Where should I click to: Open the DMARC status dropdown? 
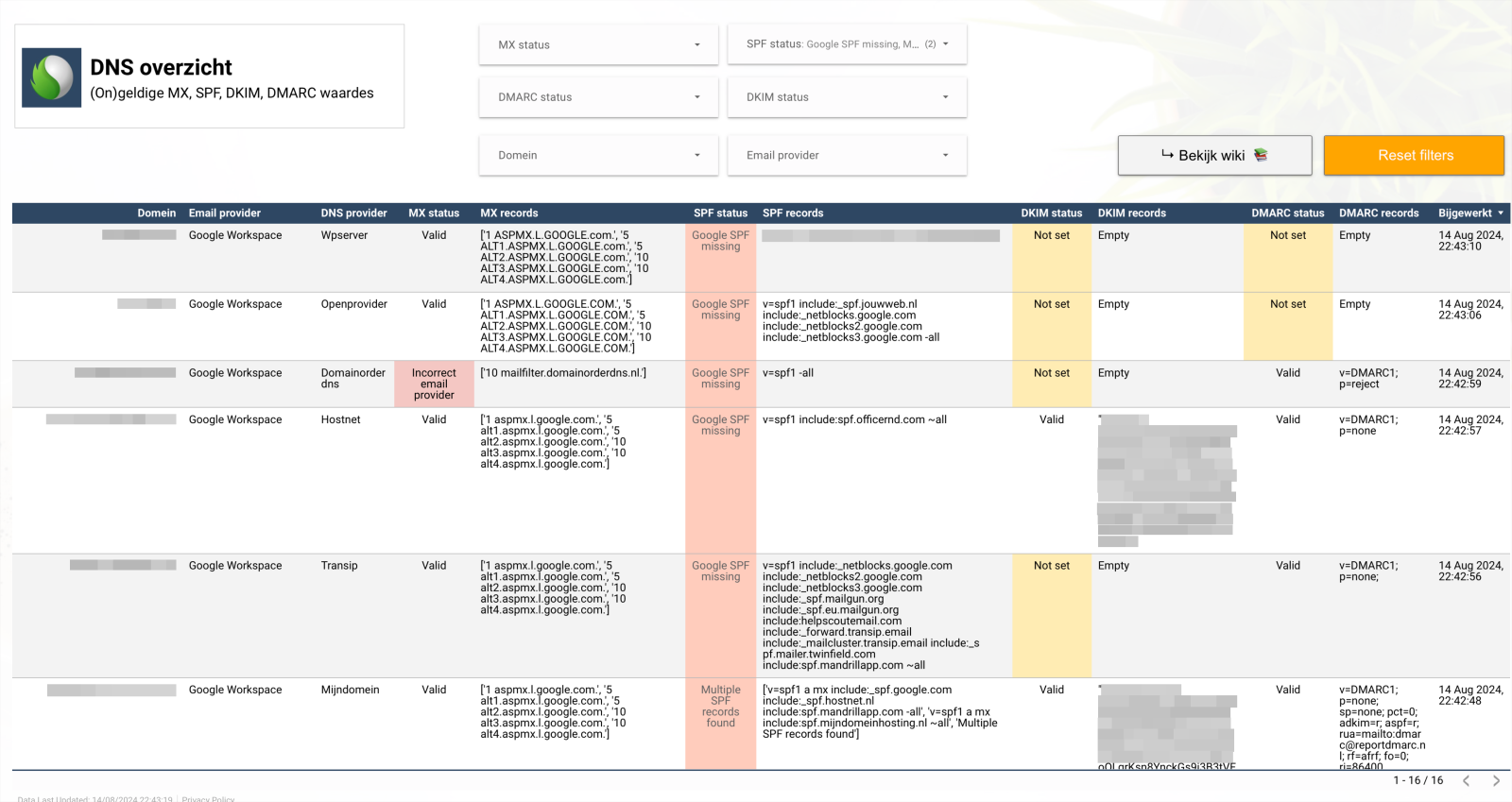coord(599,97)
